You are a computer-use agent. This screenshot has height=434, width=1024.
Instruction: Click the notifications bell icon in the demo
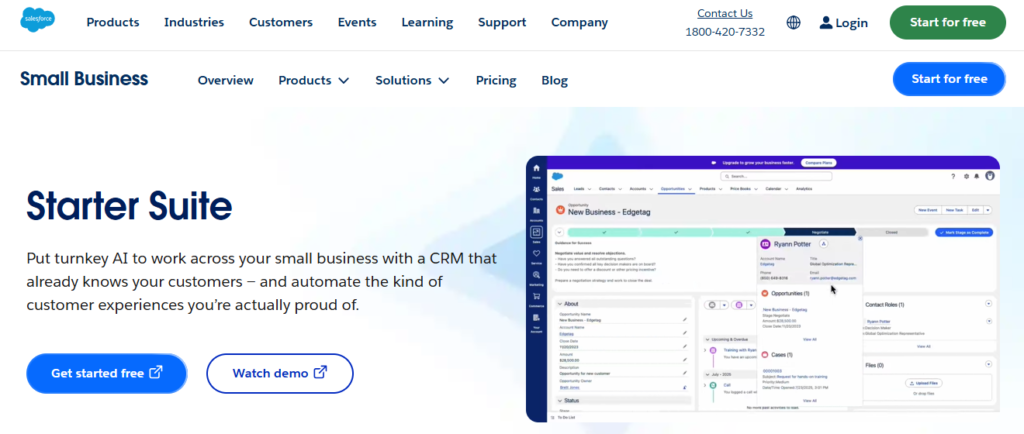click(976, 176)
